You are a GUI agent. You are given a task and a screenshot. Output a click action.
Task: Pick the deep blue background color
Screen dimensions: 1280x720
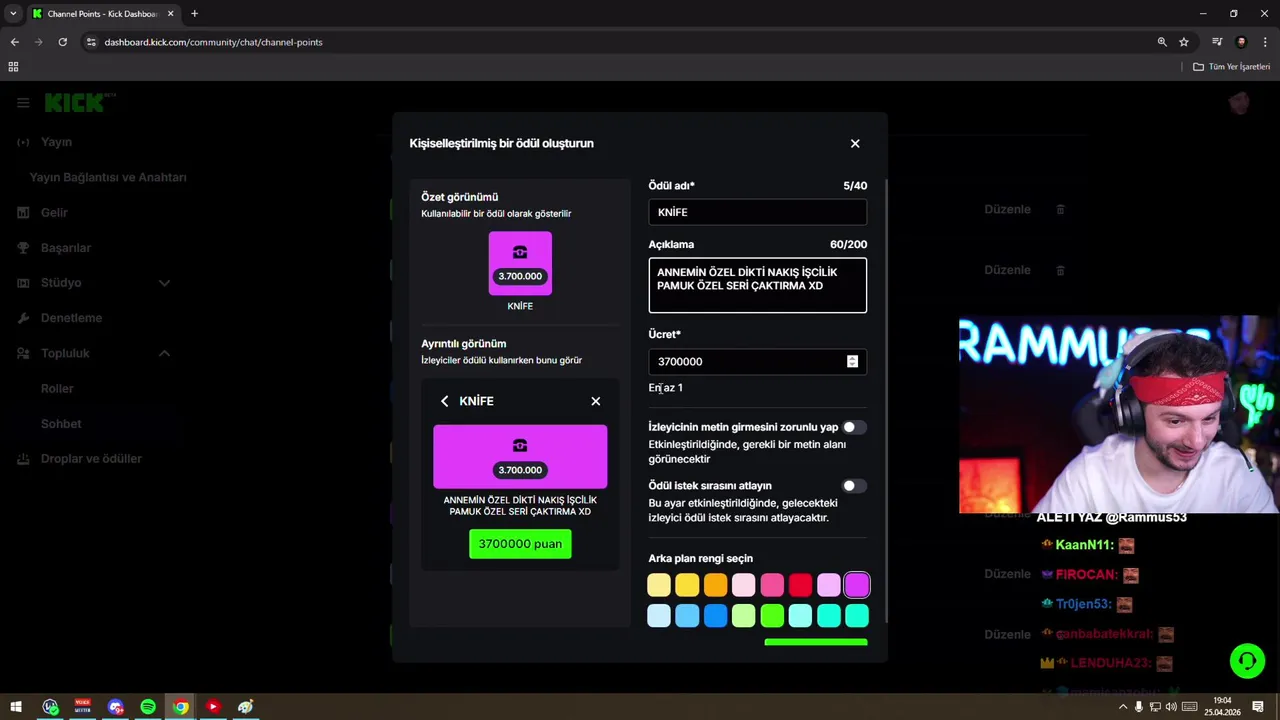[715, 615]
